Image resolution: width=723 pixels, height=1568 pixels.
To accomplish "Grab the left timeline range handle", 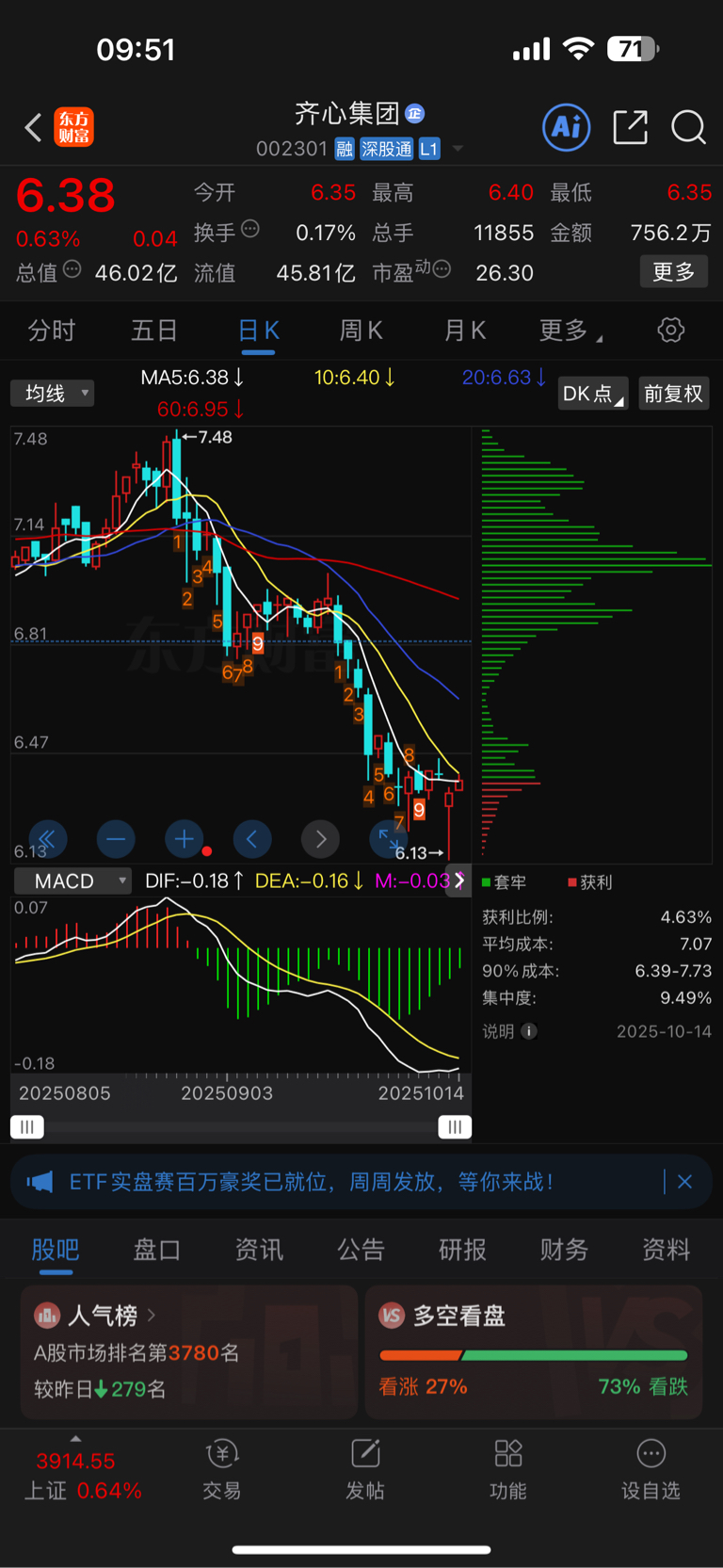I will (27, 1126).
